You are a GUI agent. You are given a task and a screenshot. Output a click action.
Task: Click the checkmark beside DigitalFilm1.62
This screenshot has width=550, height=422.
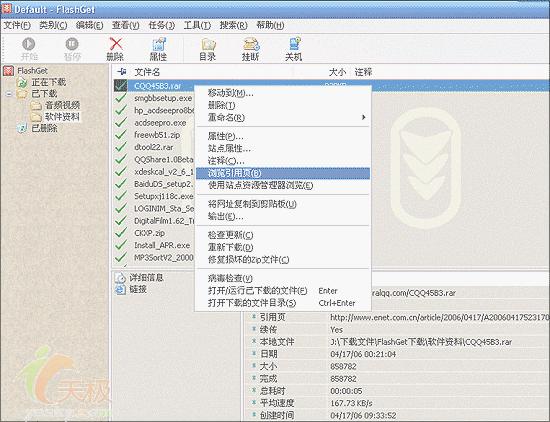(x=121, y=221)
